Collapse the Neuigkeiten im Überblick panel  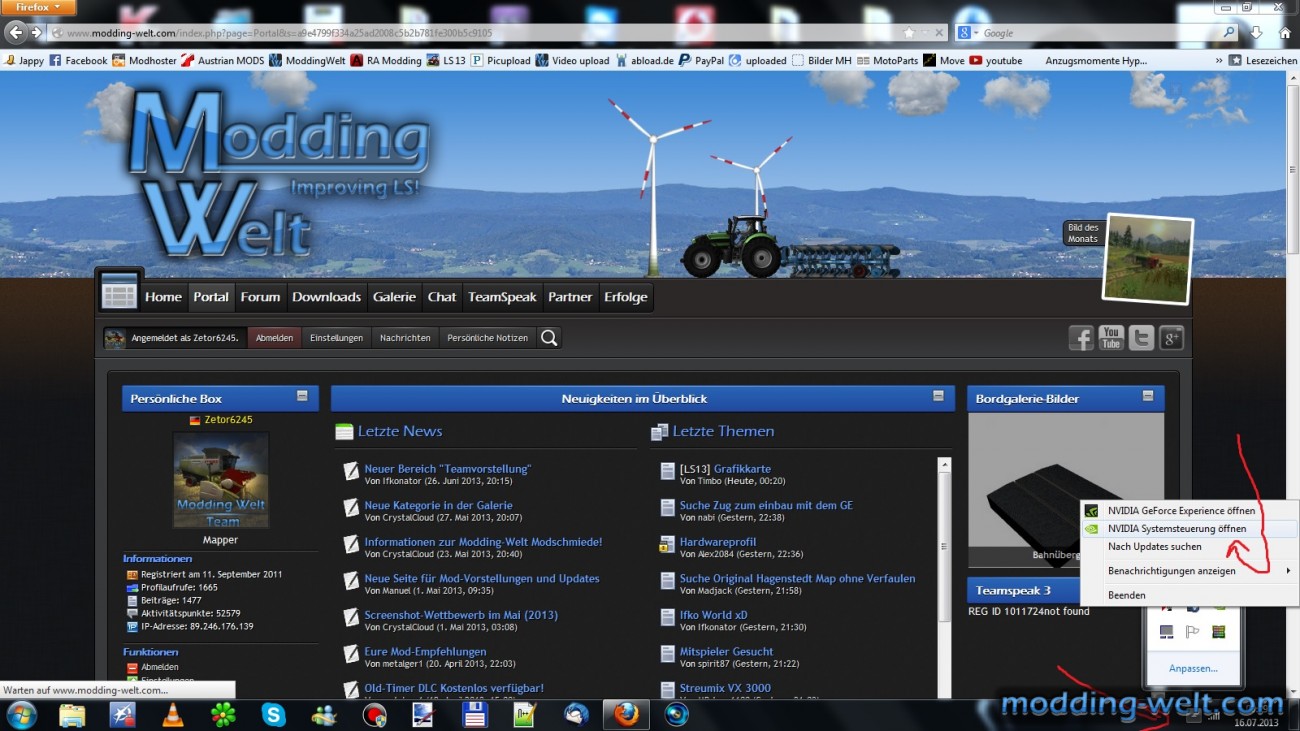click(938, 396)
